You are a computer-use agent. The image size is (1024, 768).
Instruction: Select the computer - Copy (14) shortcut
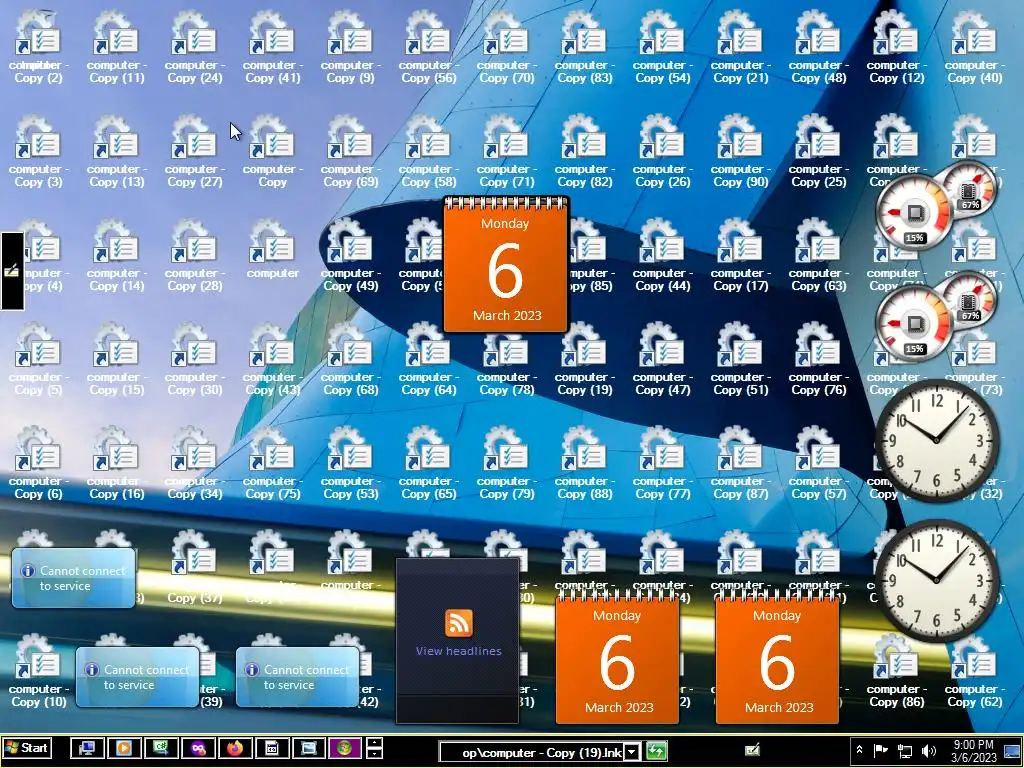tap(116, 255)
